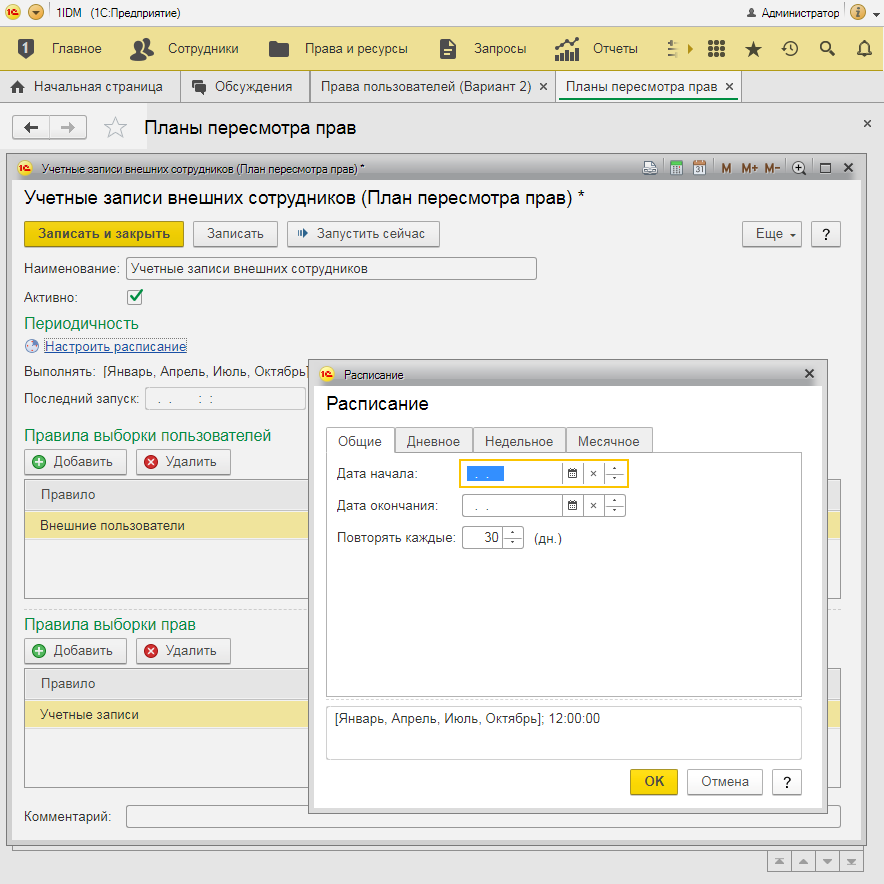This screenshot has height=884, width=884.
Task: Adjust Повторять каждые spinner arrows
Action: point(514,537)
